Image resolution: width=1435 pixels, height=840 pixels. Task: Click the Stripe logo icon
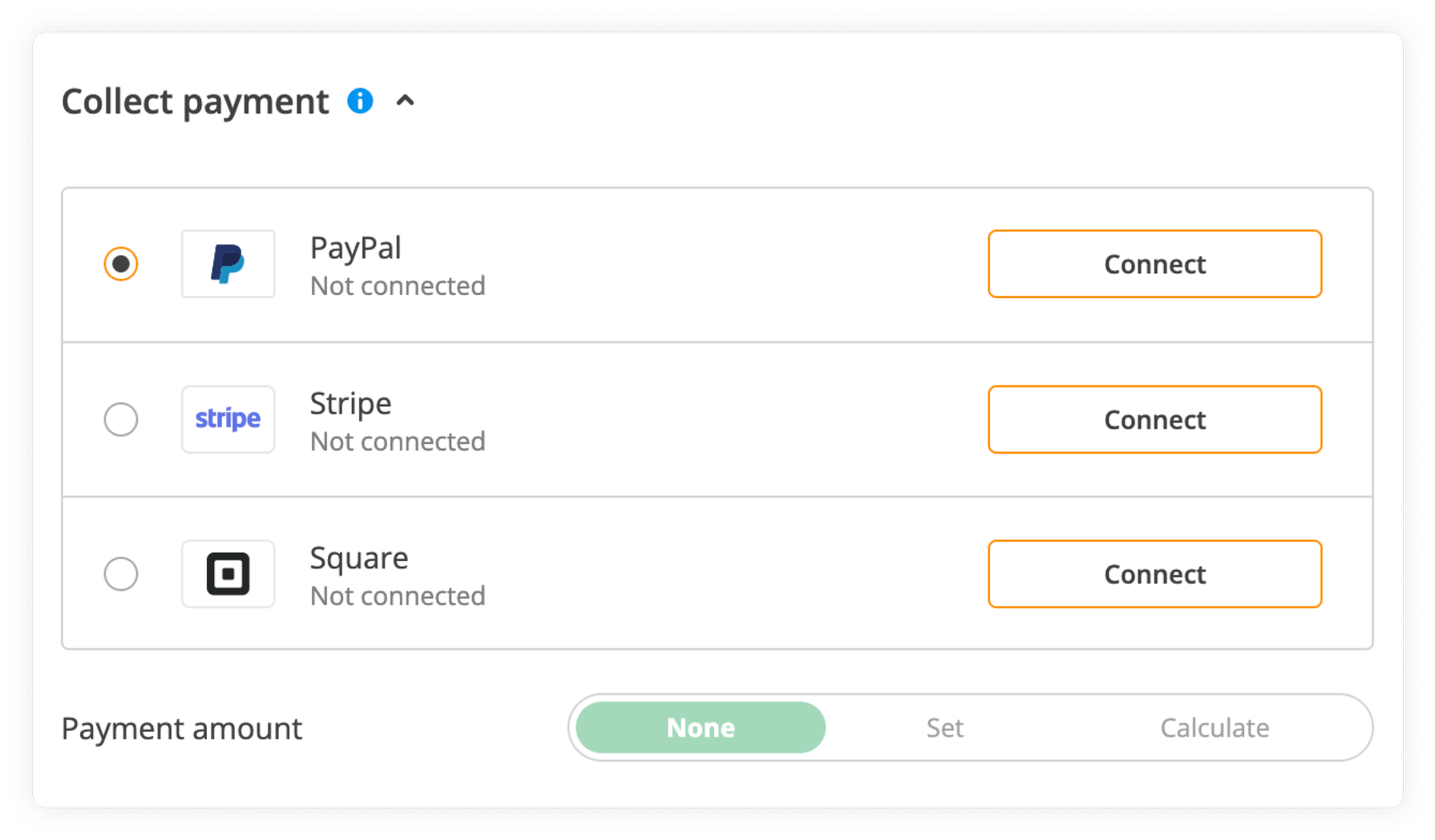228,419
